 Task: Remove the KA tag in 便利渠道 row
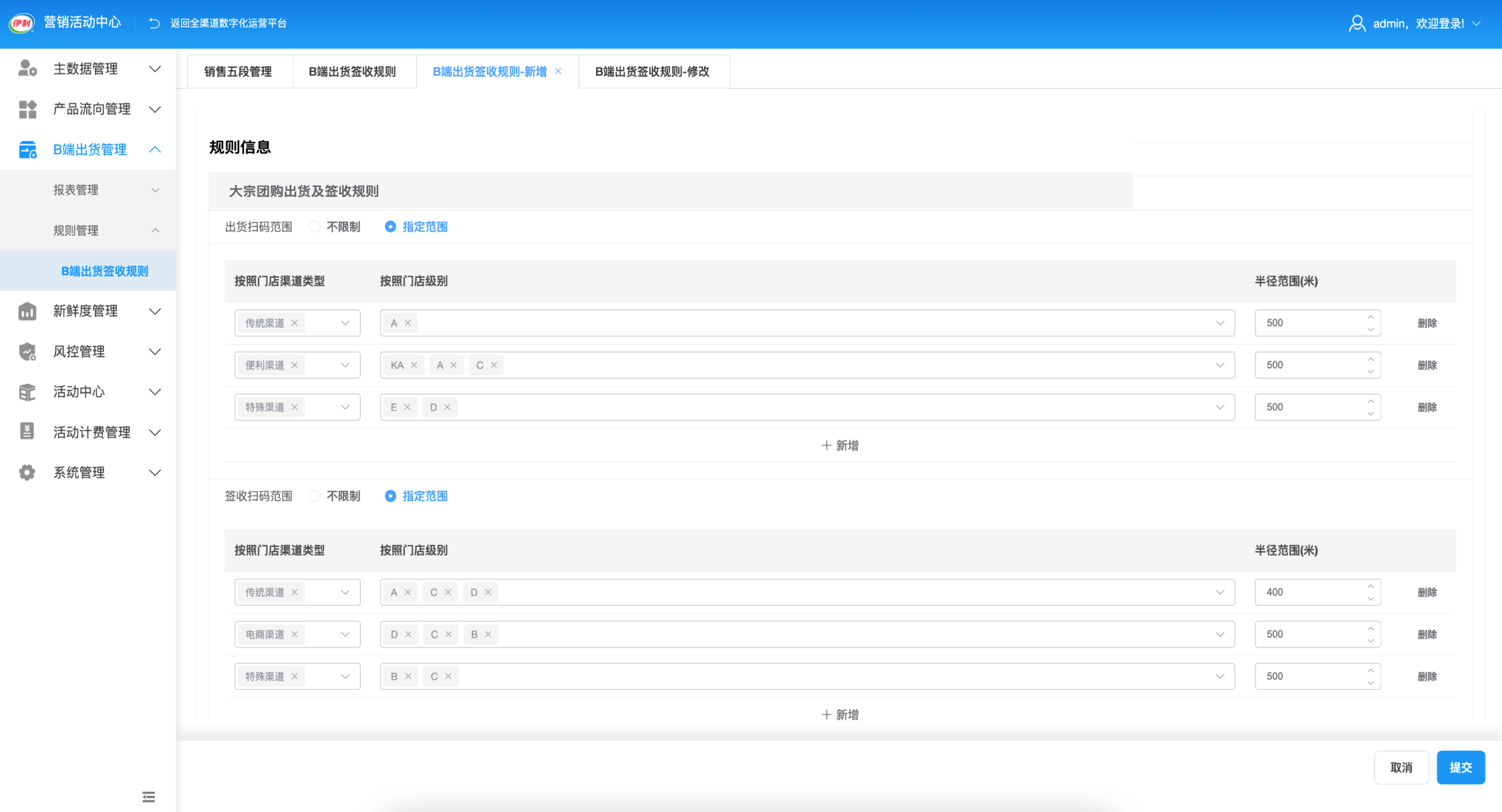coord(414,365)
